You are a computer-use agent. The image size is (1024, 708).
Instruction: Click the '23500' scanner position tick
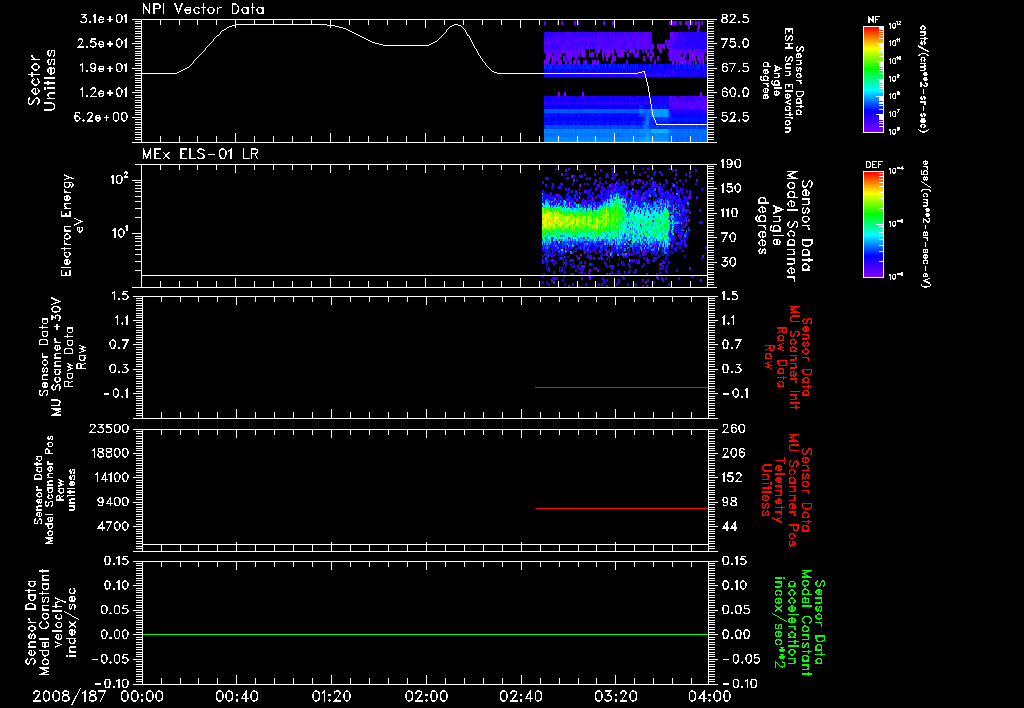[108, 428]
